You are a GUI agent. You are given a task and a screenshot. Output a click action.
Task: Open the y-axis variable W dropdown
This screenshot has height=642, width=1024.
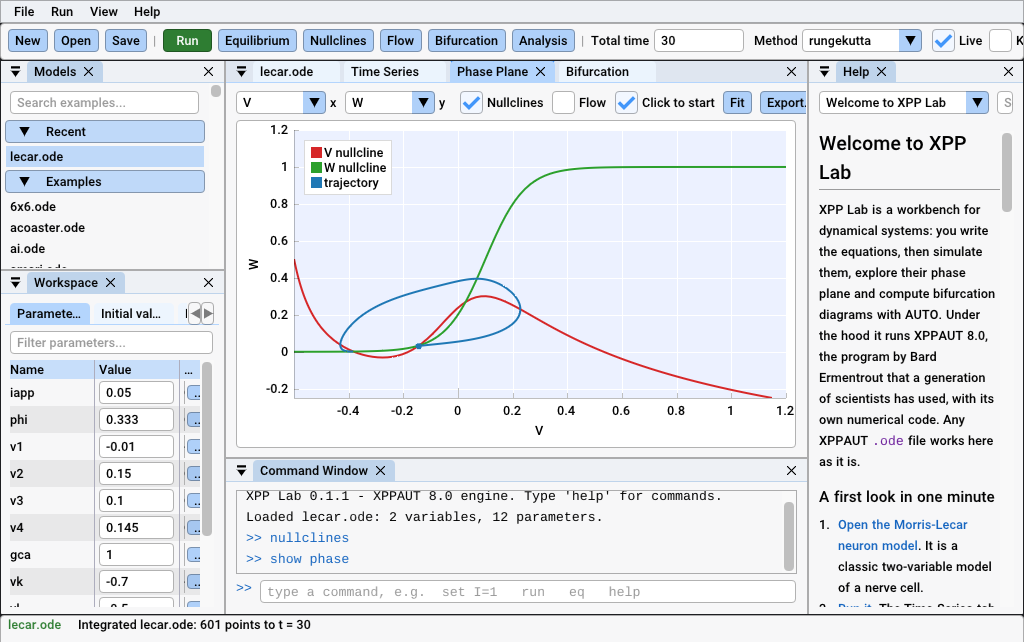click(423, 103)
